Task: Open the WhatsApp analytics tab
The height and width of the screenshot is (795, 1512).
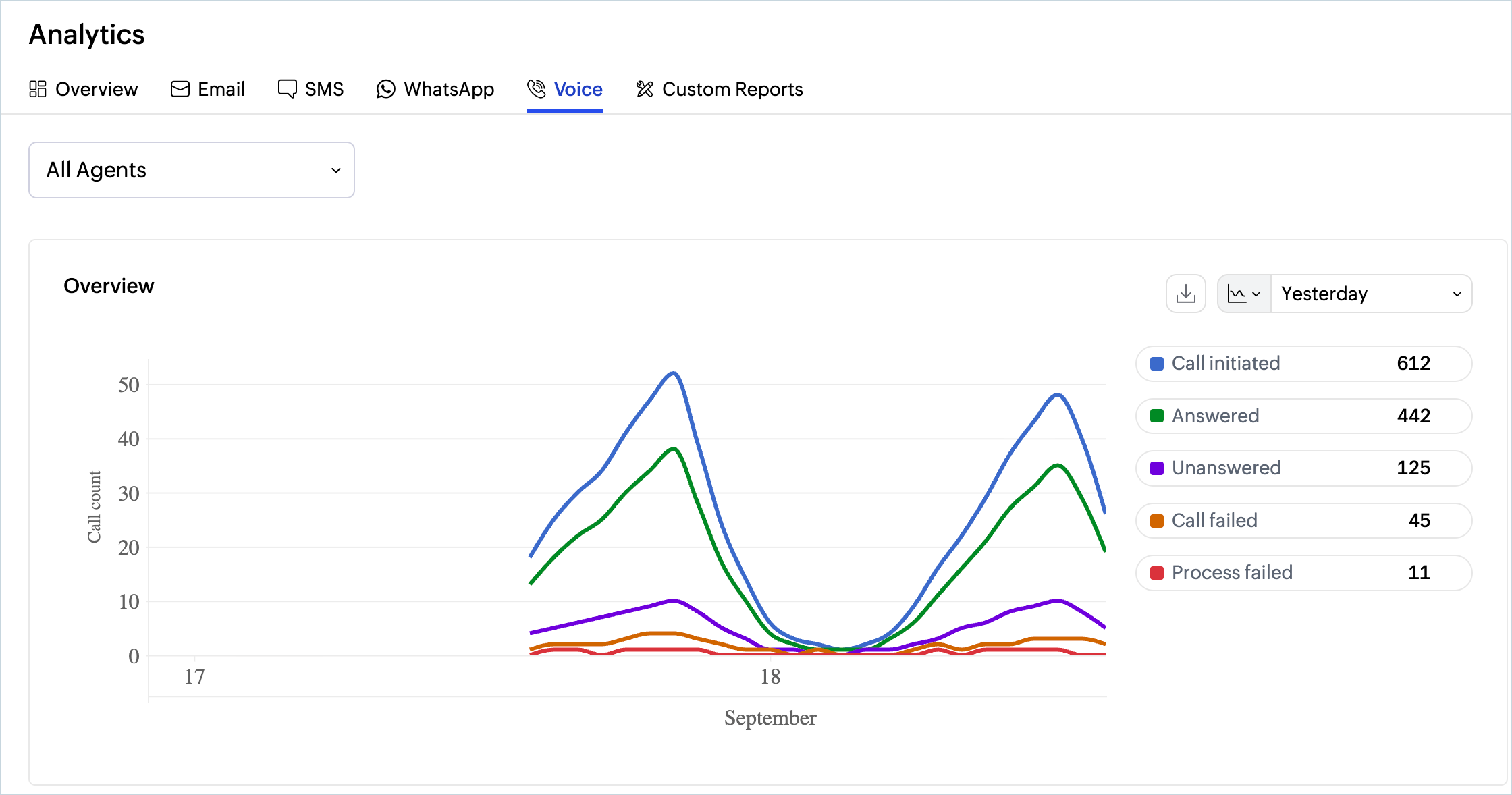Action: [435, 89]
